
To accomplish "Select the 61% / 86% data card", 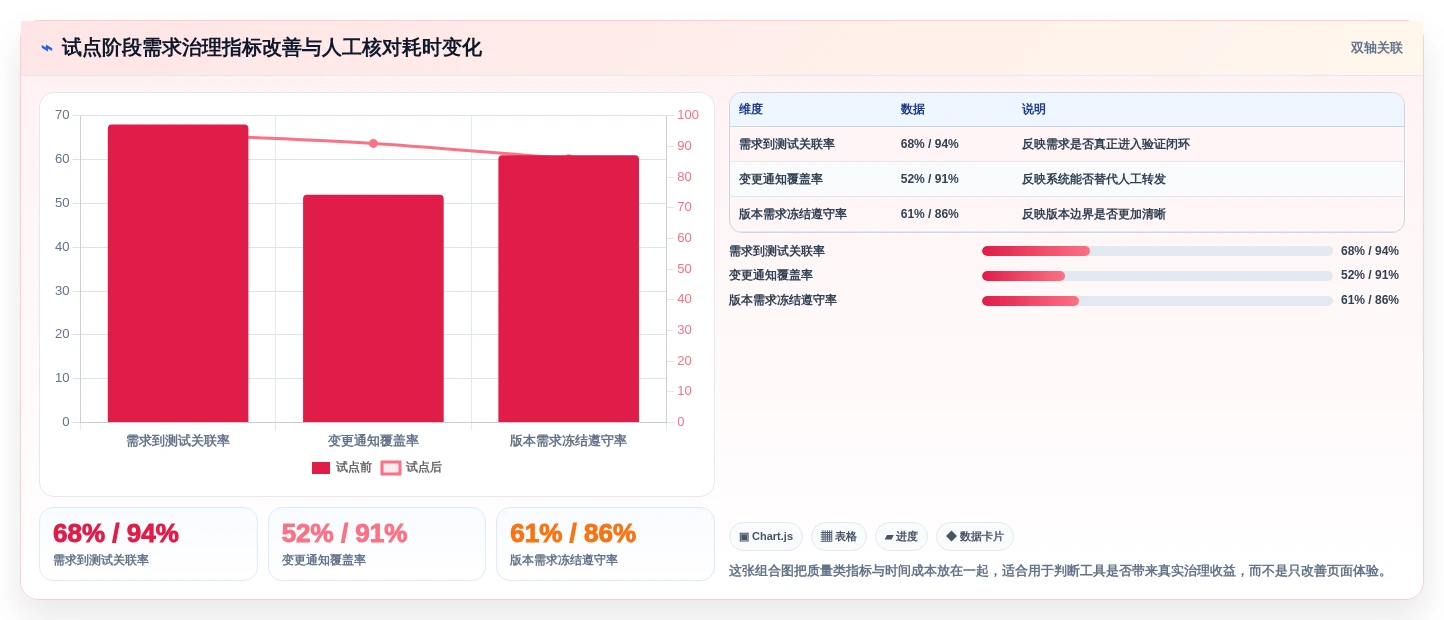I will tap(605, 544).
